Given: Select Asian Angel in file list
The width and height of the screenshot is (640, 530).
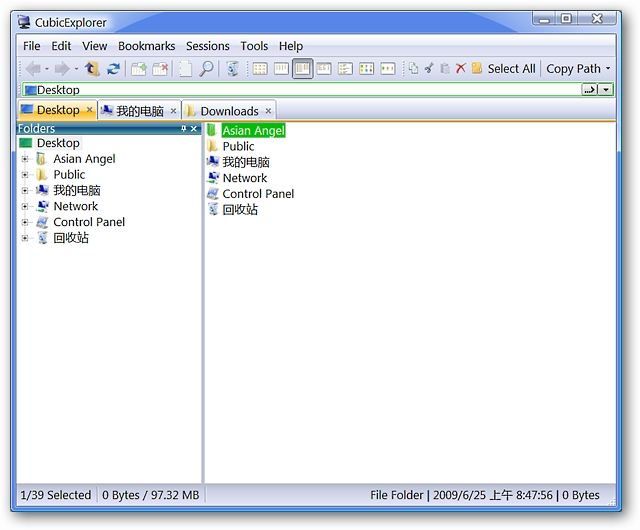Looking at the screenshot, I should click(253, 131).
